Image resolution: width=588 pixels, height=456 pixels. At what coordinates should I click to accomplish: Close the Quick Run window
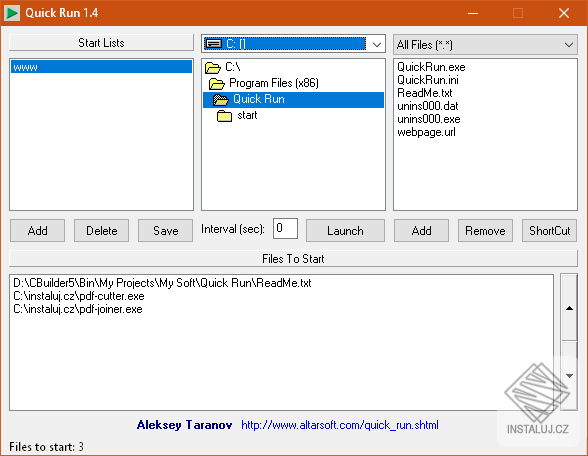[564, 14]
